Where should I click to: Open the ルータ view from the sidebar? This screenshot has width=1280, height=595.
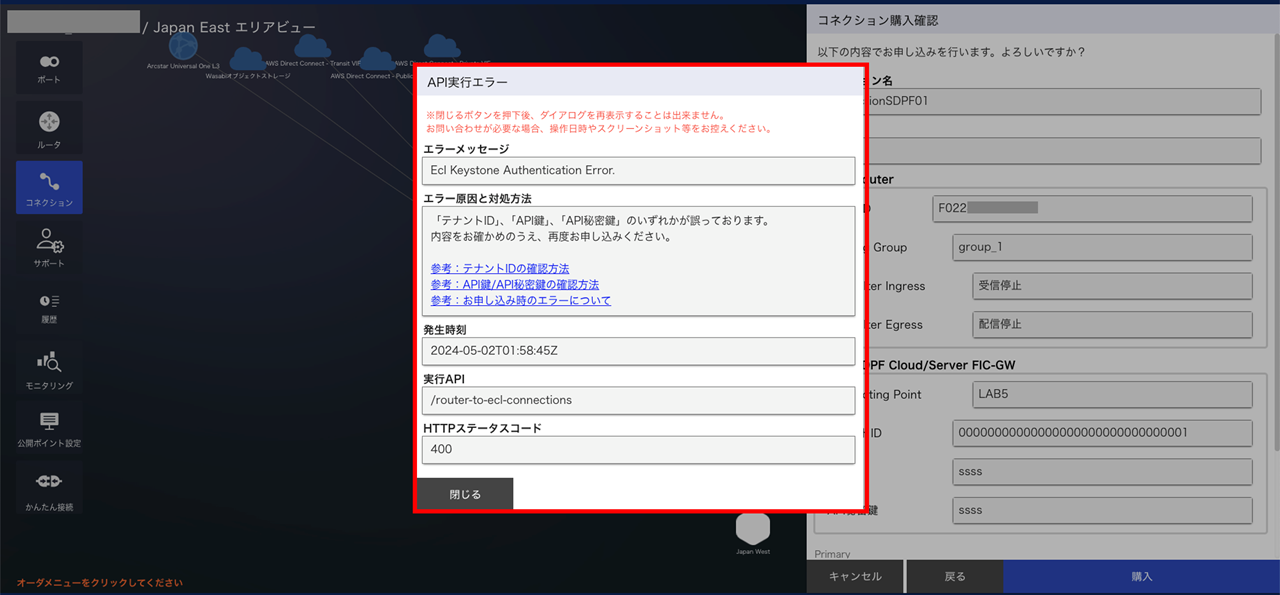point(48,127)
